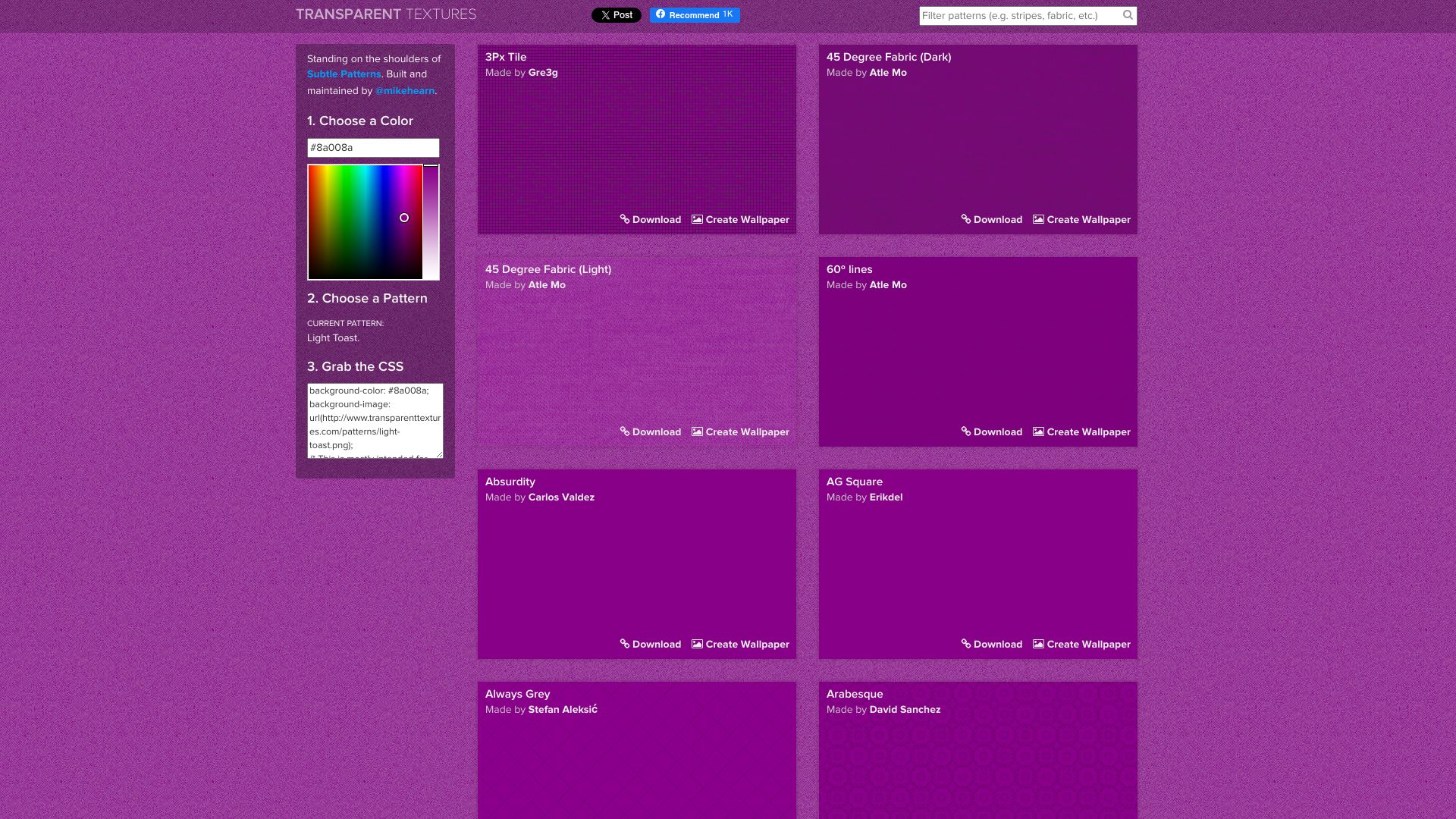Click download chain icon for Absurdity
Viewport: 1456px width, 819px height.
coord(625,644)
